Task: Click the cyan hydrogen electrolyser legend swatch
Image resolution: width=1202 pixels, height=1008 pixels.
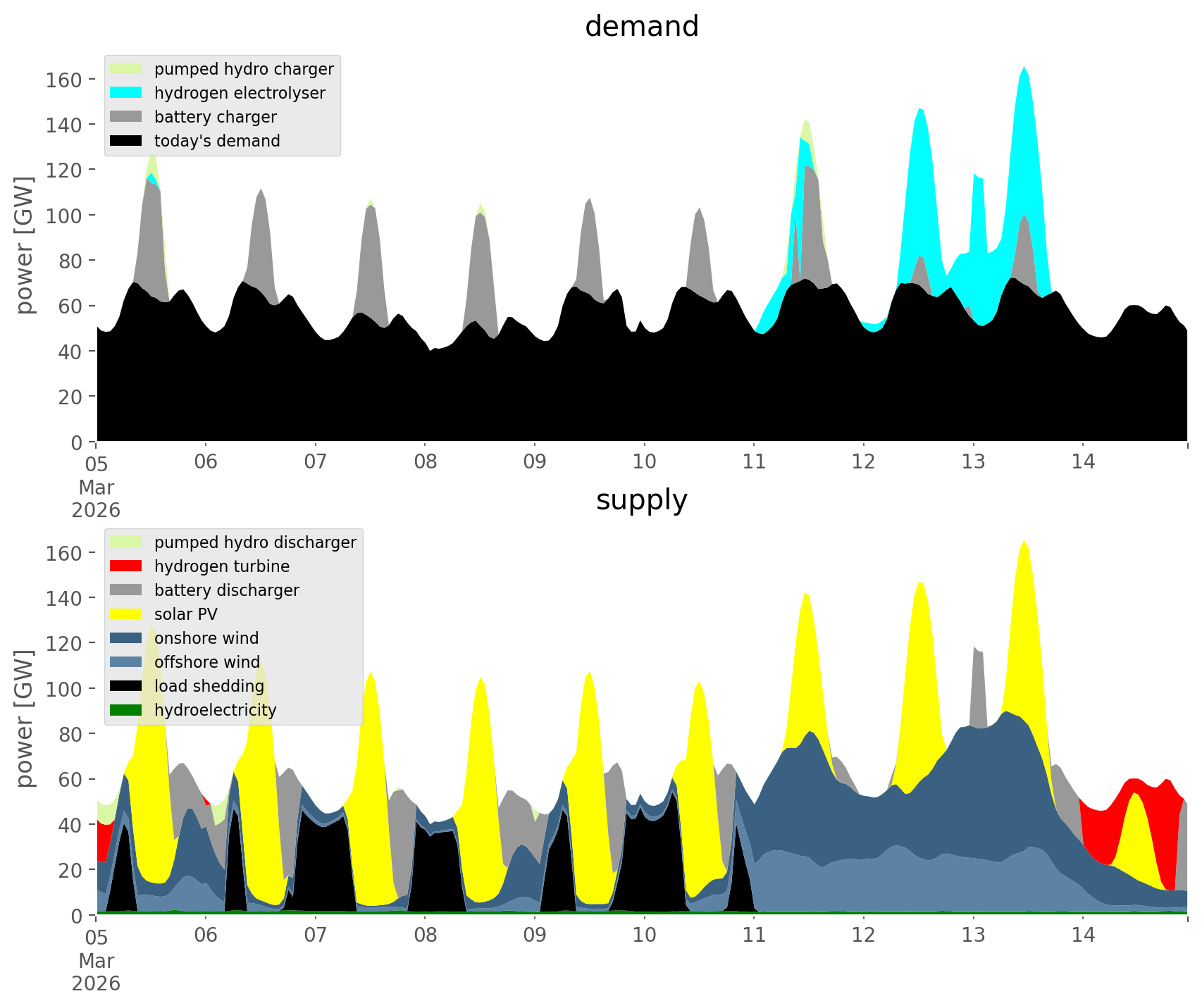Action: point(126,93)
